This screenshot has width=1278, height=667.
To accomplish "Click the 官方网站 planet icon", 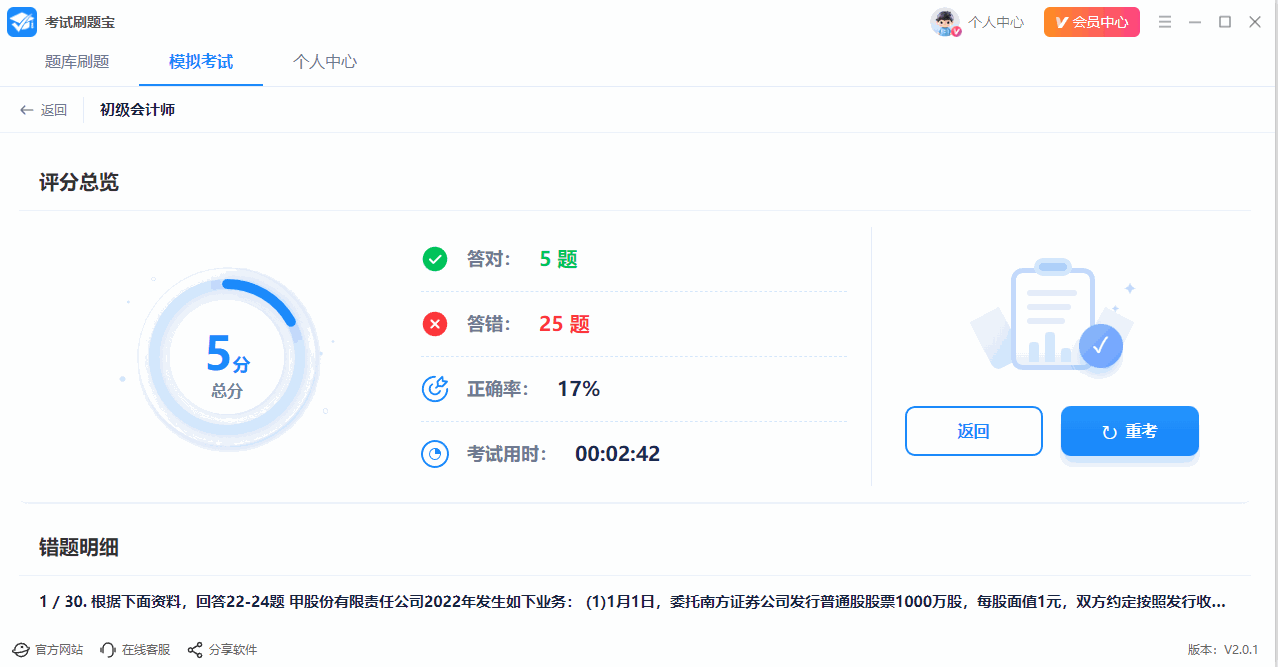I will pyautogui.click(x=21, y=650).
